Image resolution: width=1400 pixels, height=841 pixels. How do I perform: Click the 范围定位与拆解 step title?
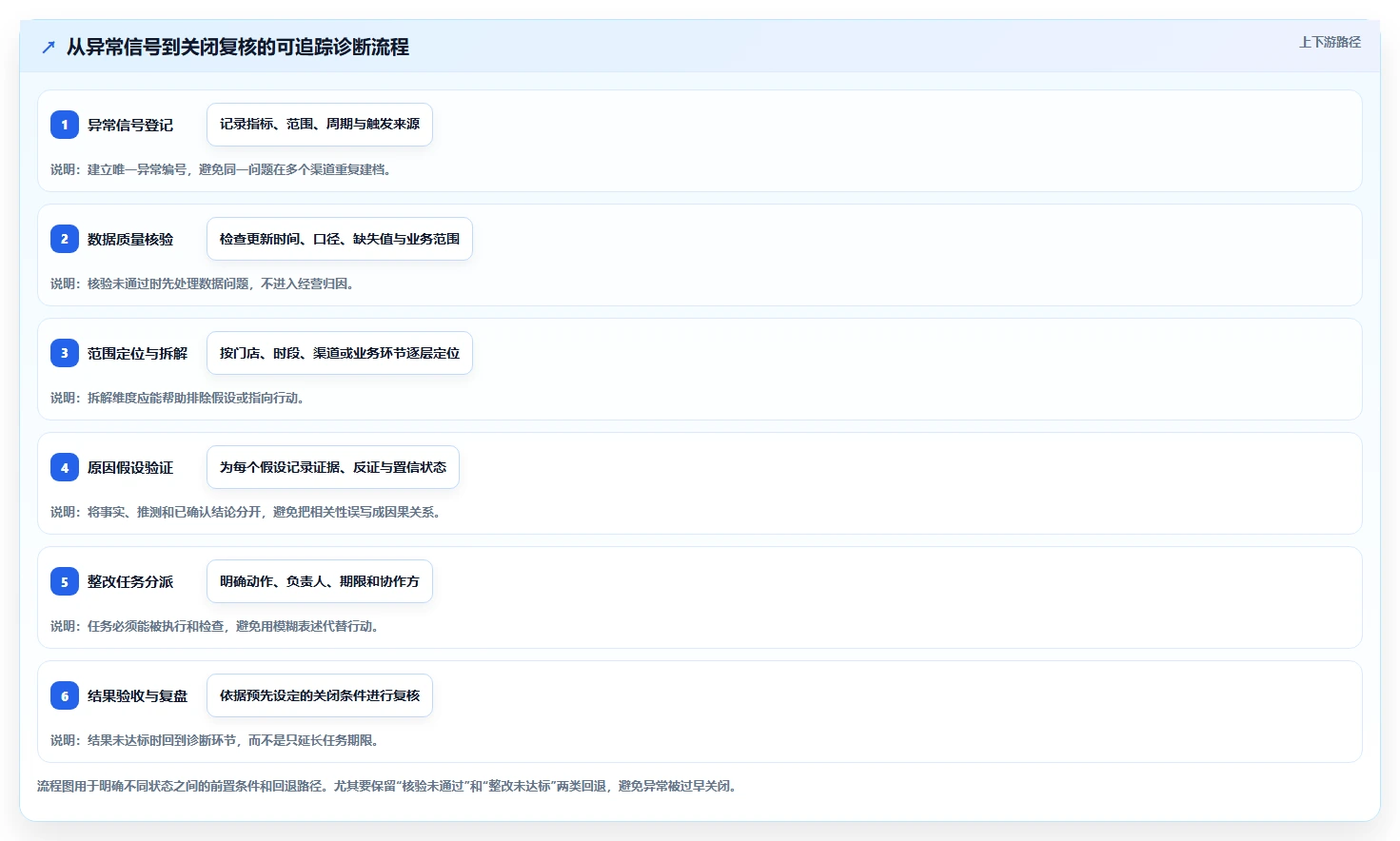coord(137,353)
